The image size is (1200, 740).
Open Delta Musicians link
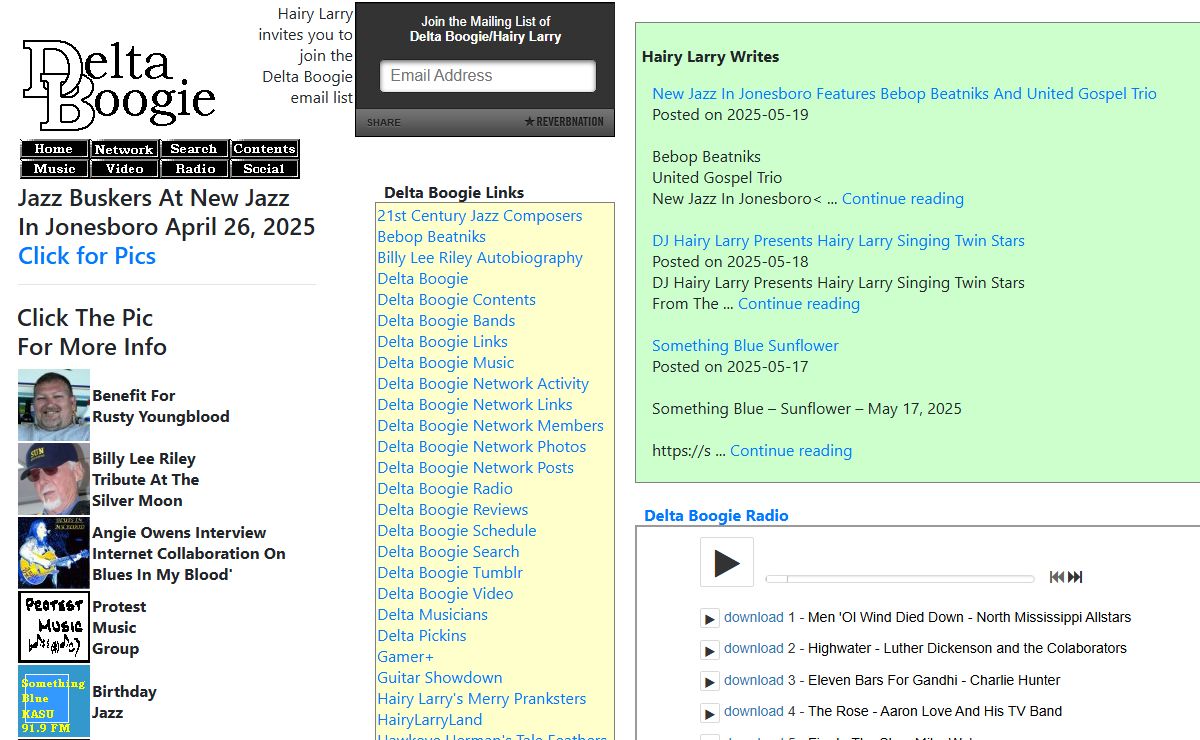[432, 615]
